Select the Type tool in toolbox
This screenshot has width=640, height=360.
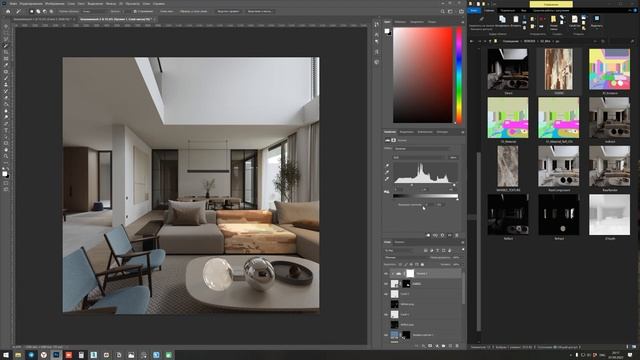click(x=6, y=130)
